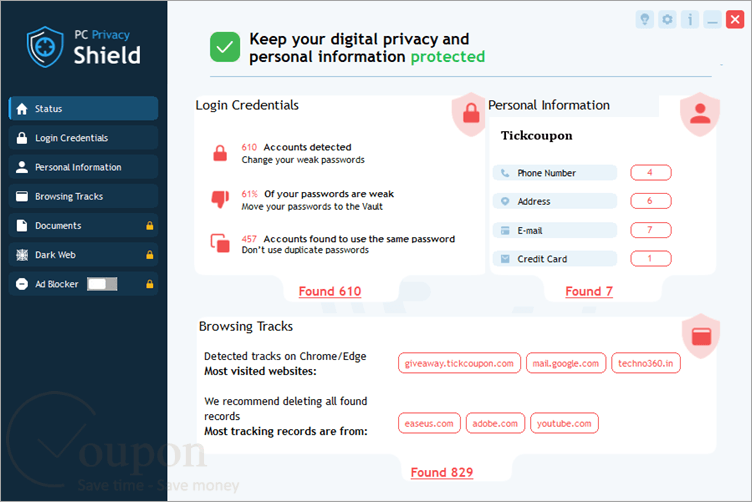Click the green protected checkmark icon
Viewport: 752px width, 502px height.
click(225, 47)
